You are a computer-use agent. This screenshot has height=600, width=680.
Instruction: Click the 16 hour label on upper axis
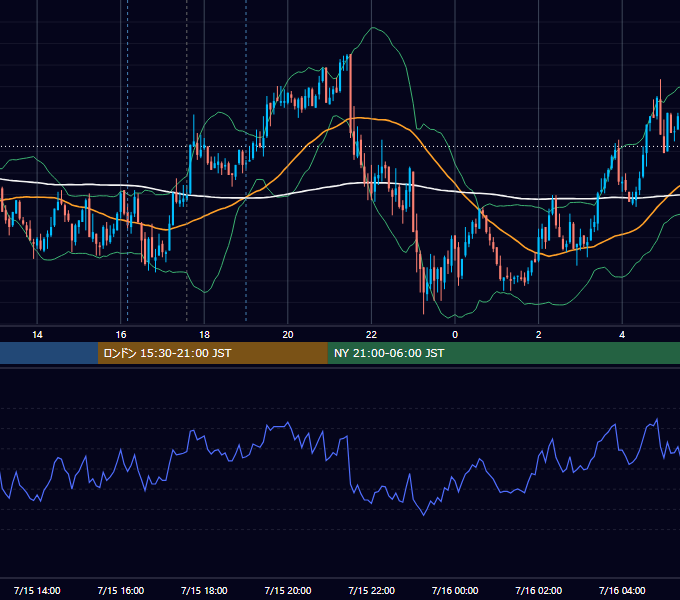pyautogui.click(x=121, y=335)
